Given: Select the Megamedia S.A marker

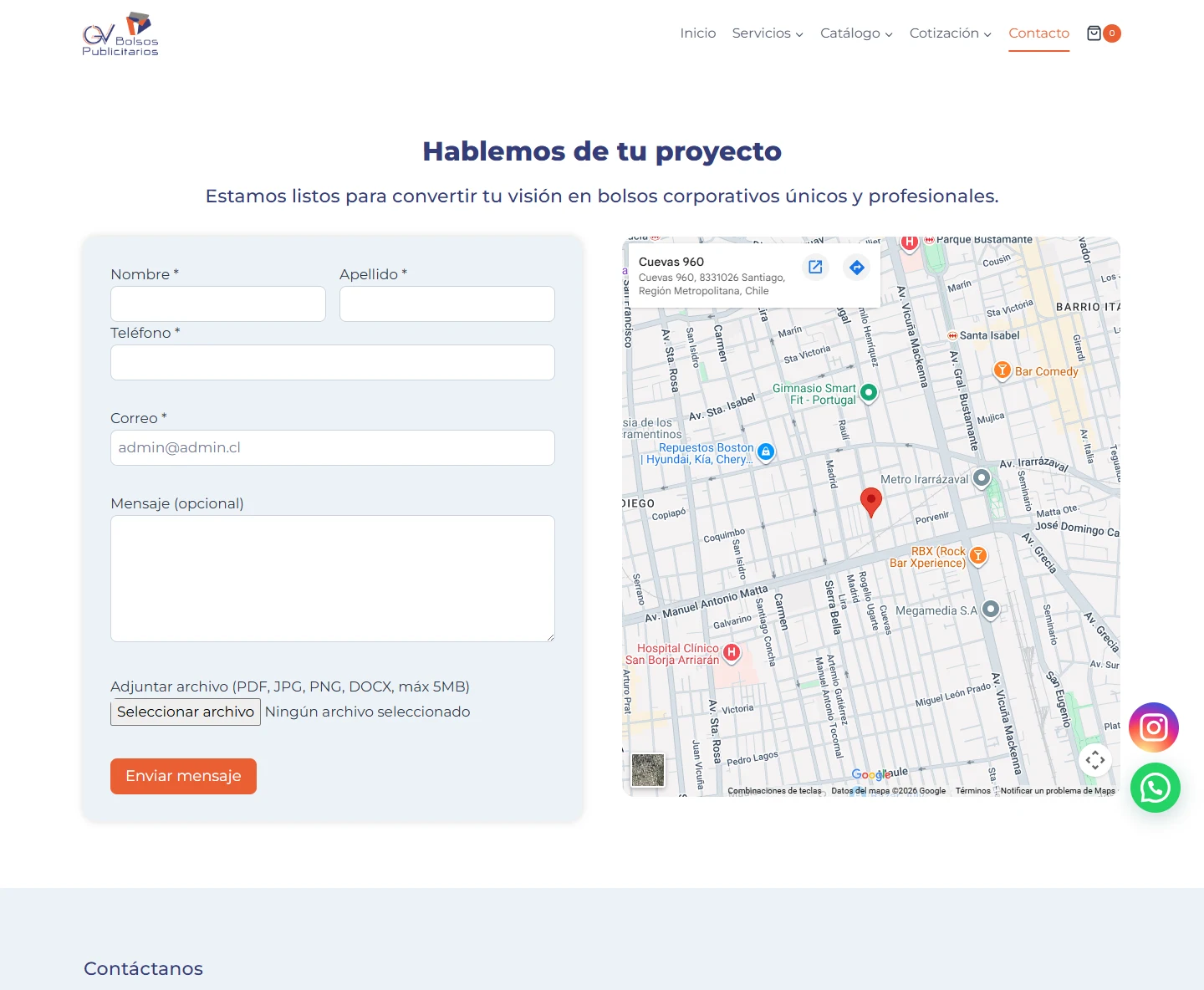Looking at the screenshot, I should click(x=991, y=610).
